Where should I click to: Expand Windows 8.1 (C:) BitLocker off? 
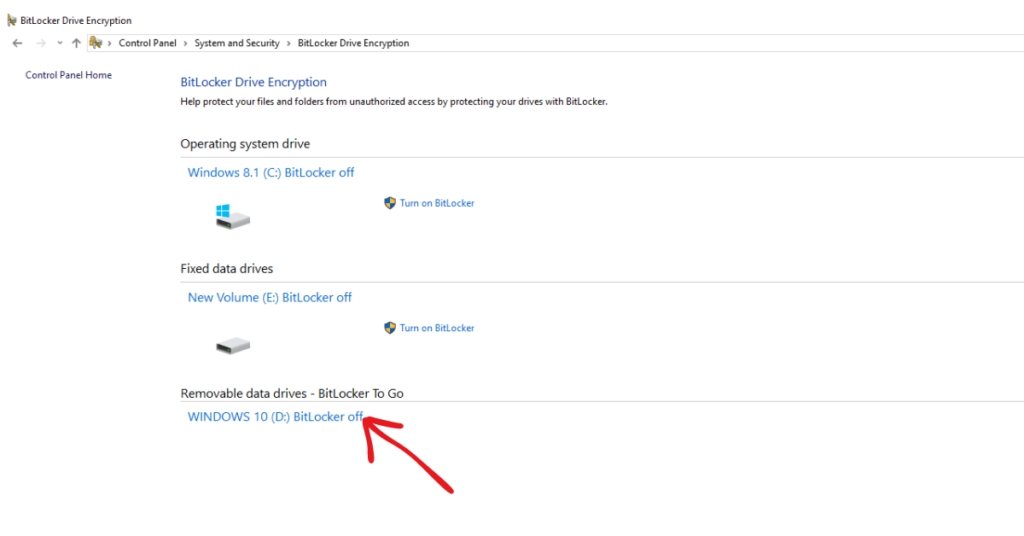point(271,172)
